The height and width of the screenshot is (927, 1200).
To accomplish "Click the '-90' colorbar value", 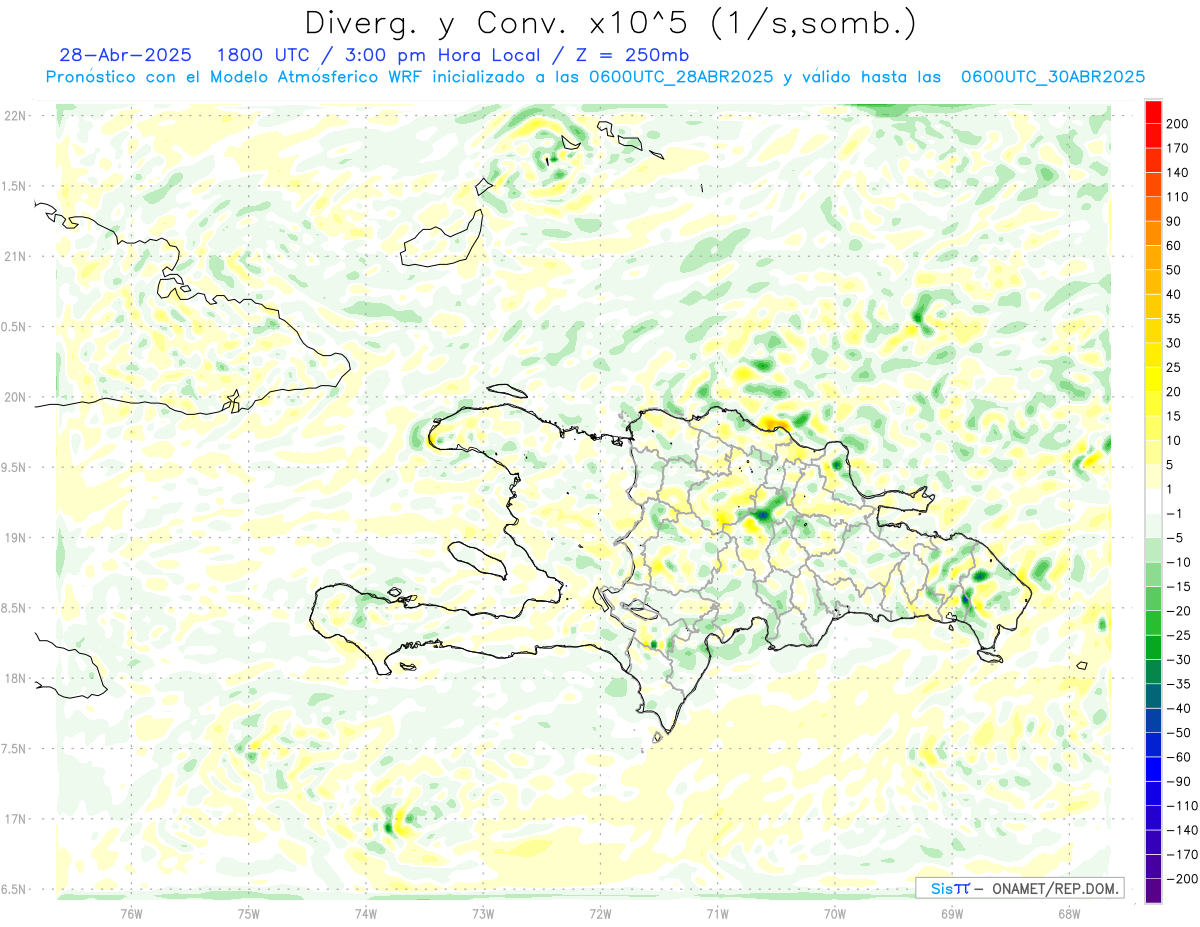I will tap(1178, 782).
